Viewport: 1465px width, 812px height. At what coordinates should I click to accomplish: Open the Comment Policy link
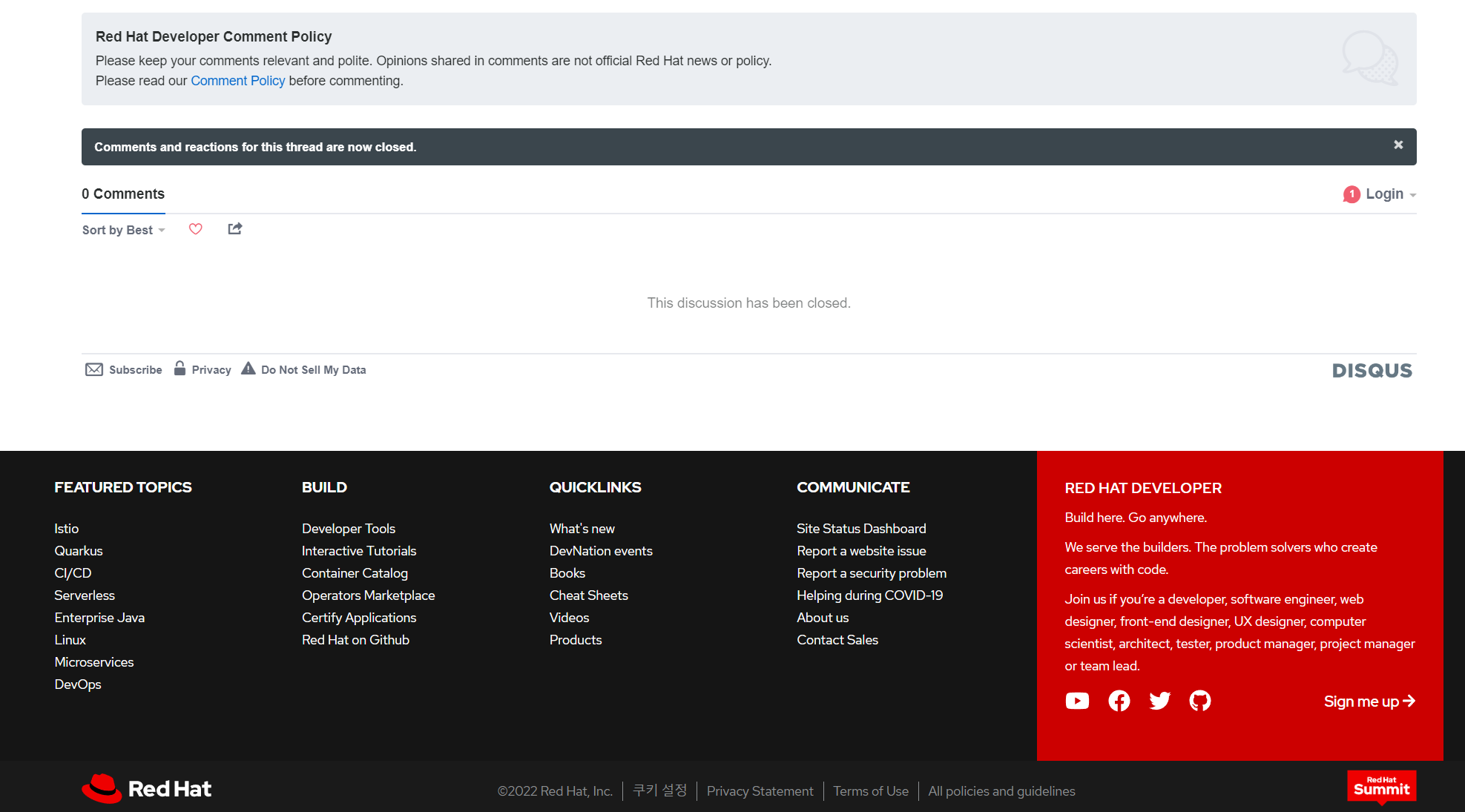point(237,81)
